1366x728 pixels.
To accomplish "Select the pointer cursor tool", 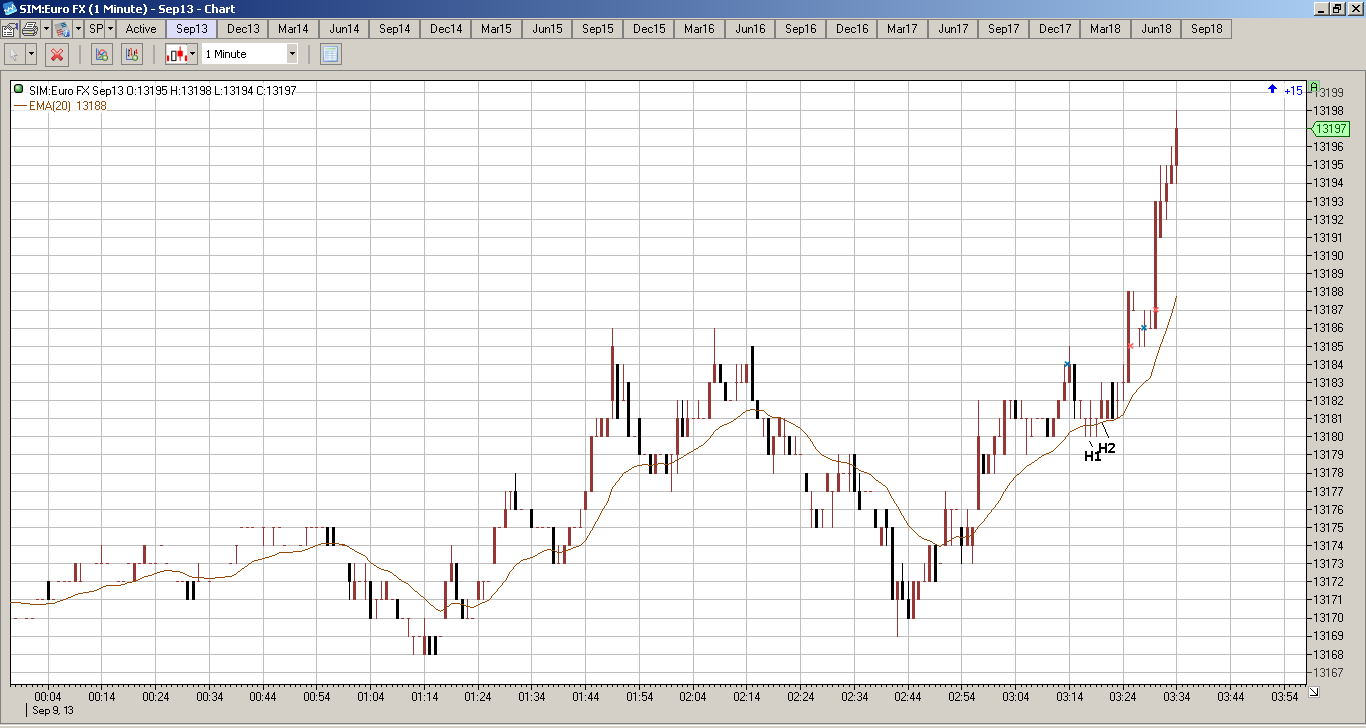I will [x=14, y=54].
